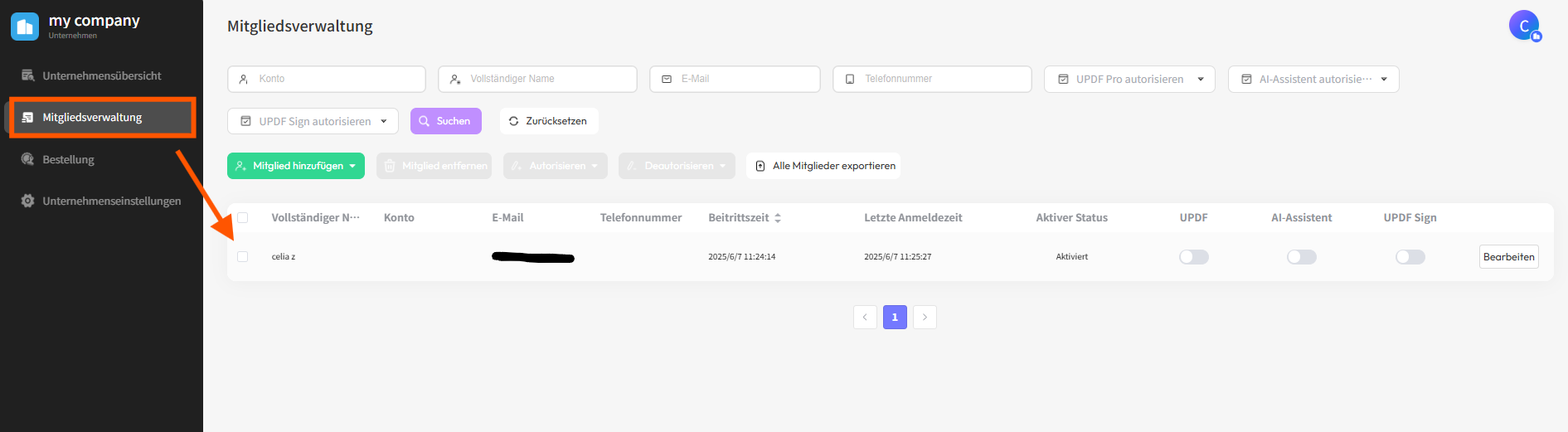The width and height of the screenshot is (1568, 432).
Task: Click the person icon in Vollständiger Name field
Action: 455,79
